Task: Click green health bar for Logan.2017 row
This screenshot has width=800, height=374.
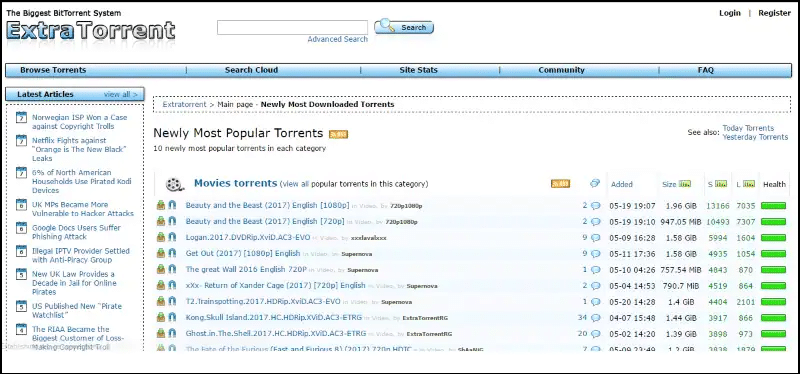Action: point(773,238)
